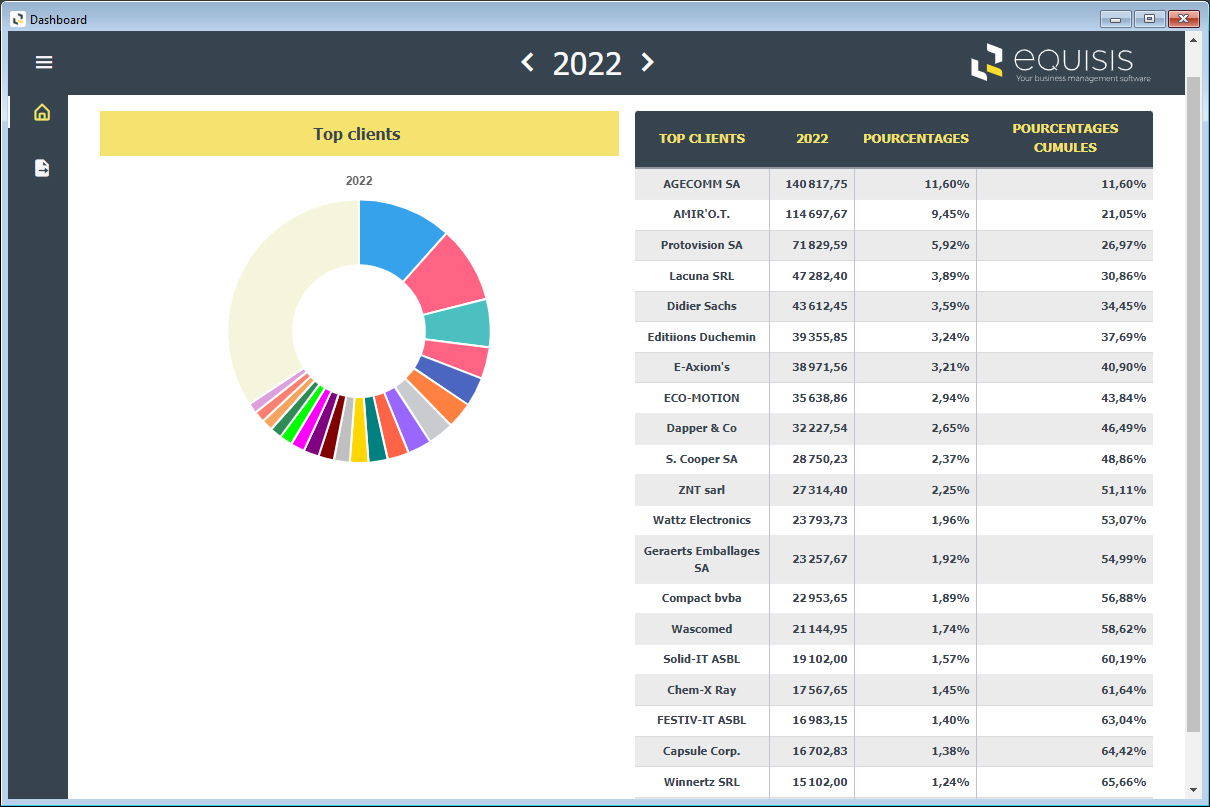Sort by 2022 column header
Screen dimensions: 1210x807
[812, 139]
